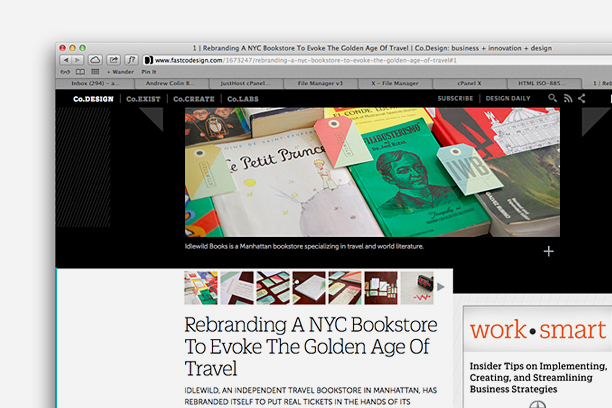Go to the Co.CREATE section

tap(195, 99)
